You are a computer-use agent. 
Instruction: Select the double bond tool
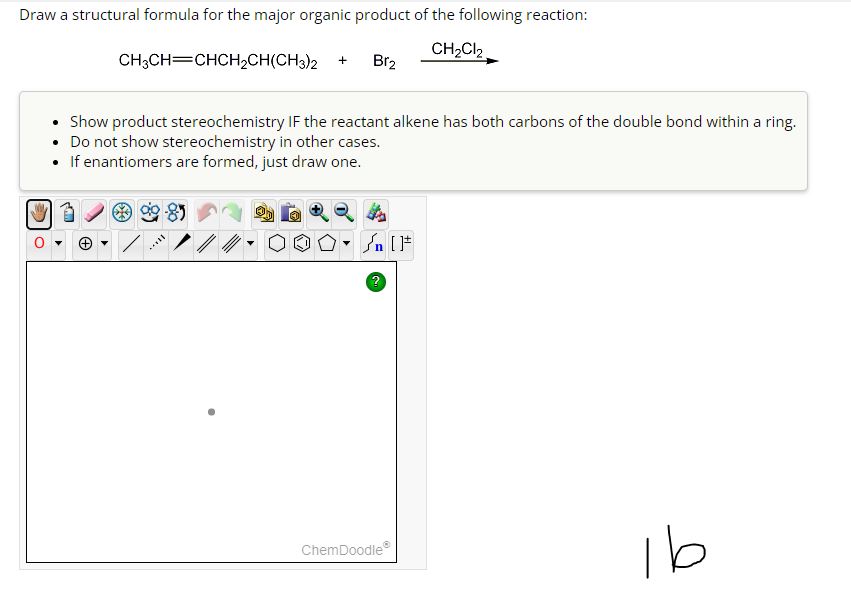click(x=206, y=244)
